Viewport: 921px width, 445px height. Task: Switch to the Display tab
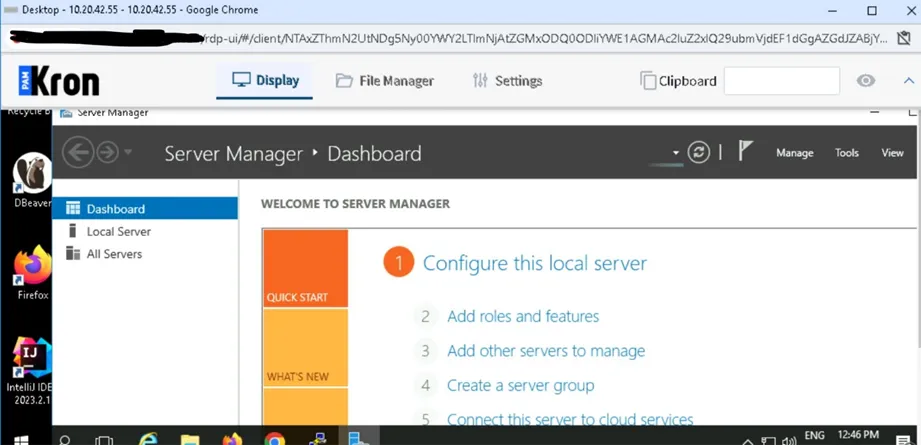(x=265, y=80)
